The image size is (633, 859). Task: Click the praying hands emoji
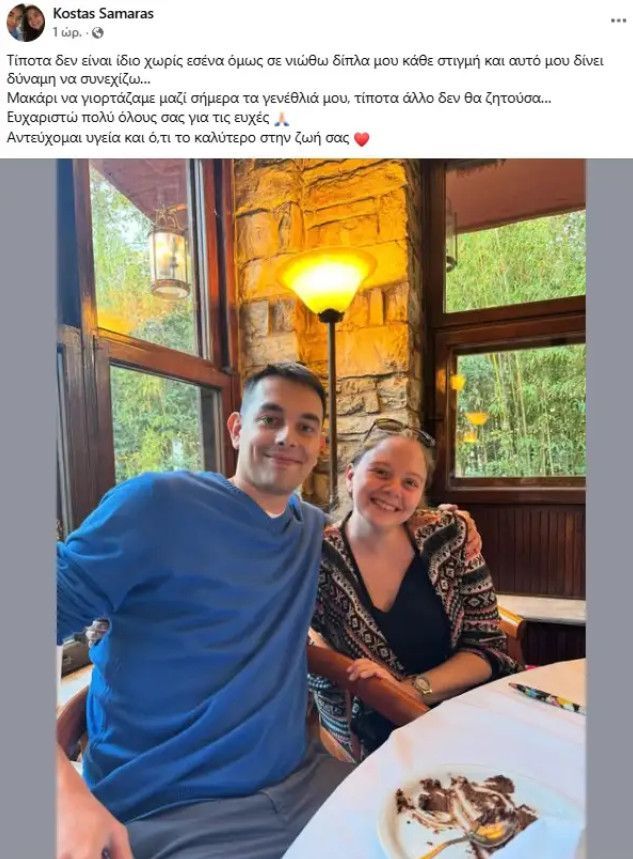(281, 118)
